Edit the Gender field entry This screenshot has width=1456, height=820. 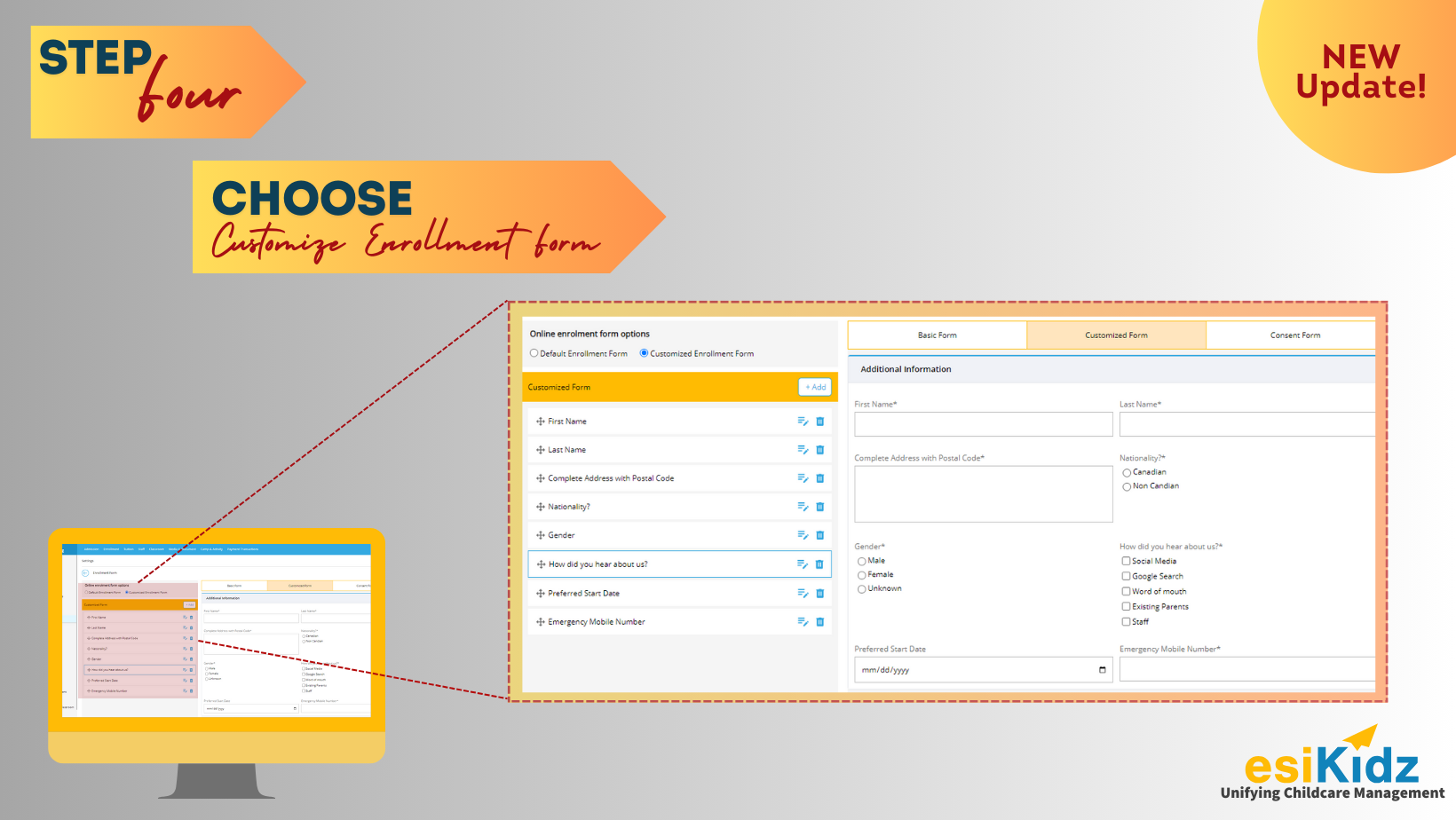click(x=803, y=535)
